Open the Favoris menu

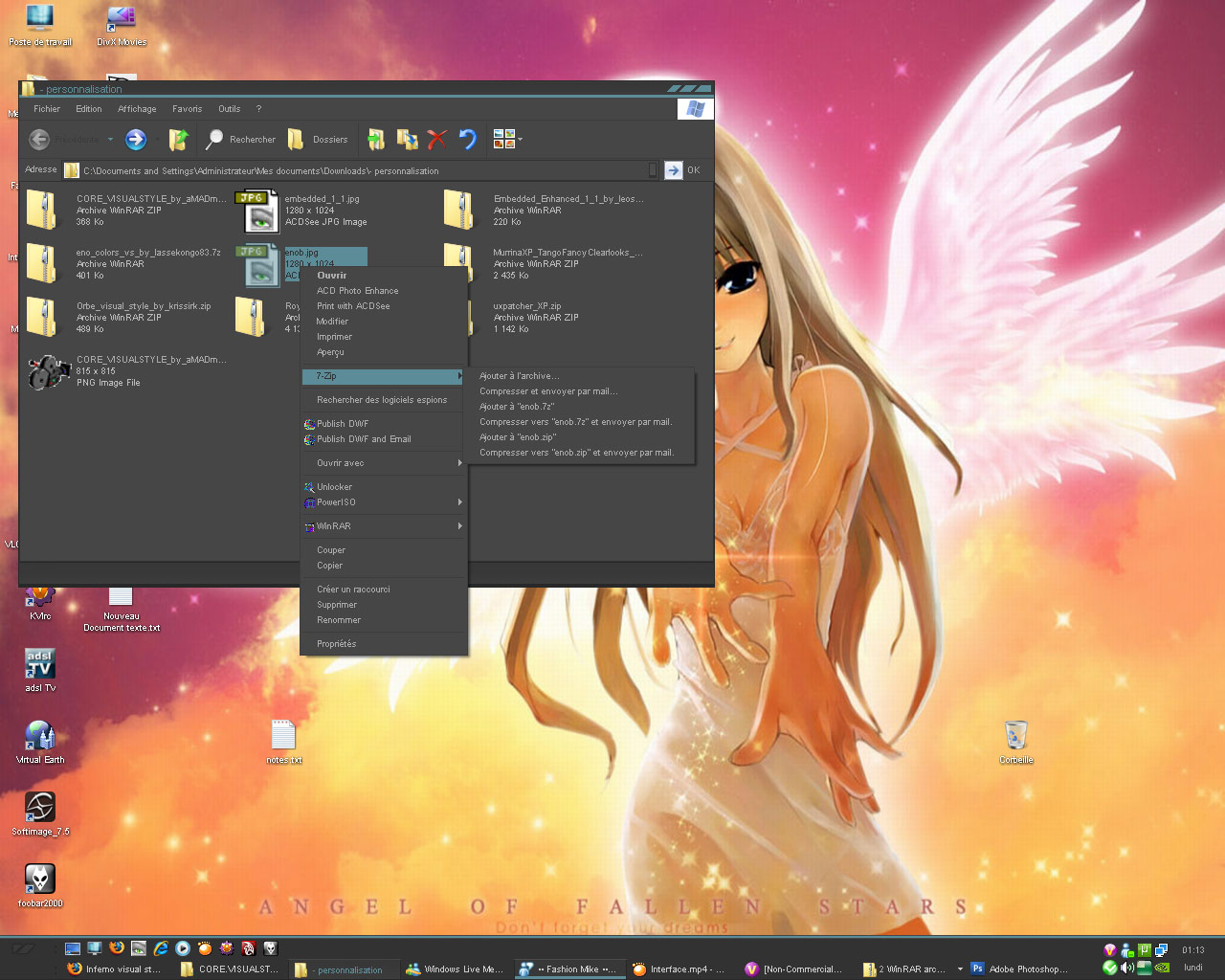click(188, 109)
